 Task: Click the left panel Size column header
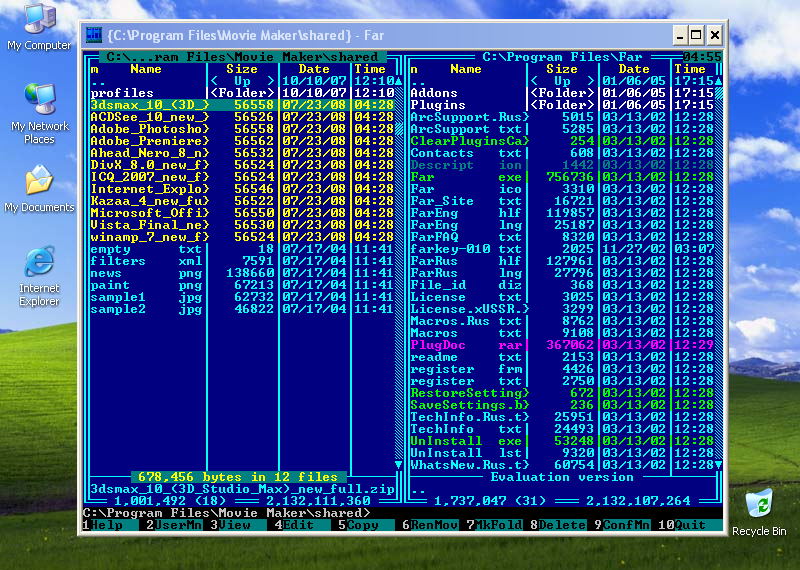pyautogui.click(x=242, y=69)
